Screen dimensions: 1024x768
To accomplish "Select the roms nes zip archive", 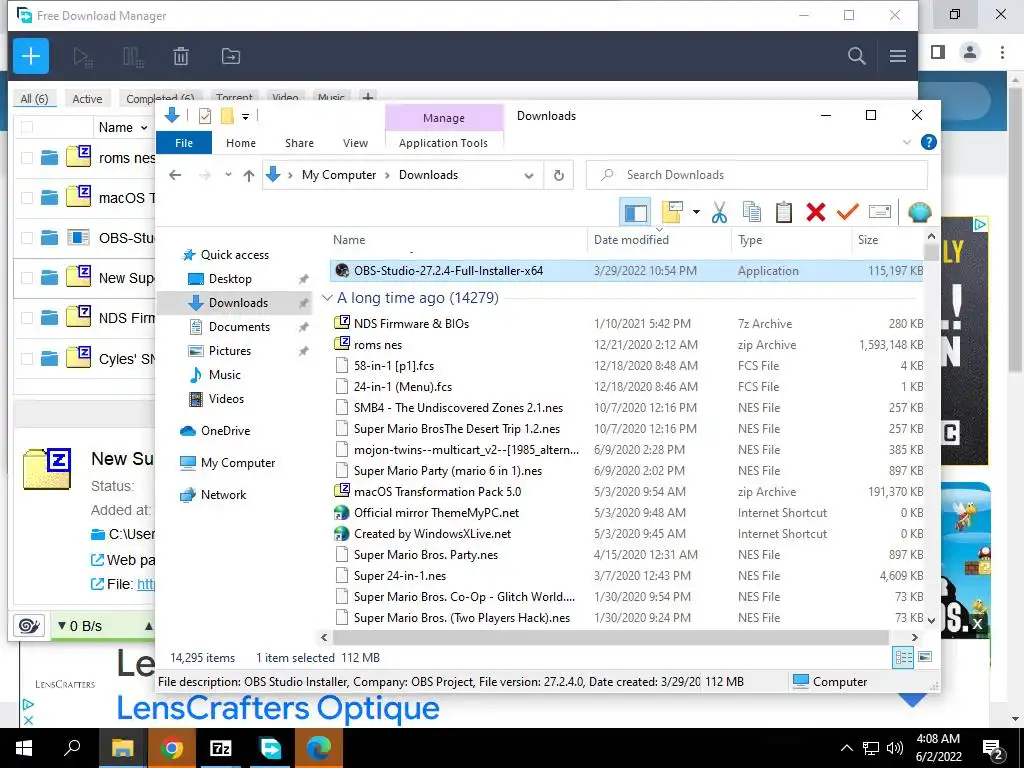I will pyautogui.click(x=378, y=345).
